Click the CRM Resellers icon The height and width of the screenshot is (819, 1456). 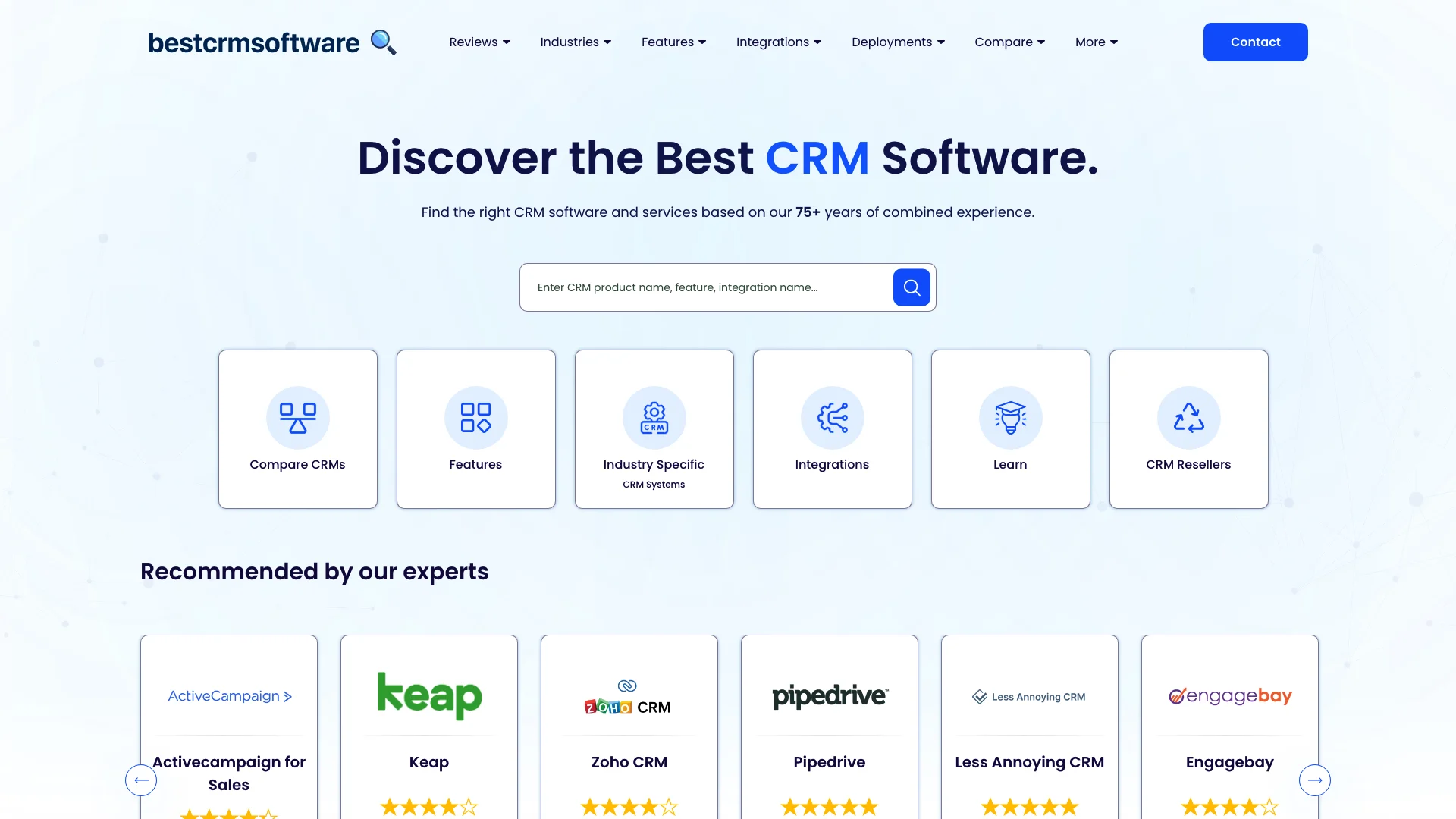[x=1188, y=417]
